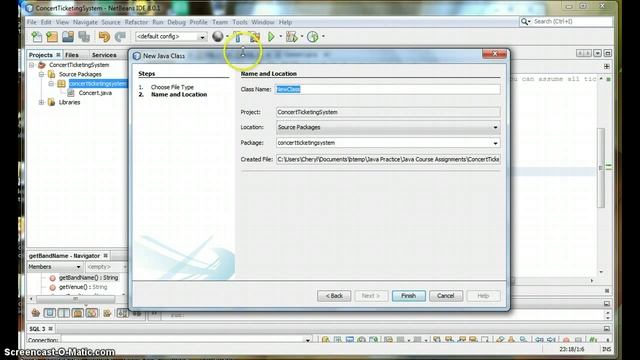Click the editor vertical scrollbar thumb
This screenshot has width=640, height=360.
pos(601,167)
